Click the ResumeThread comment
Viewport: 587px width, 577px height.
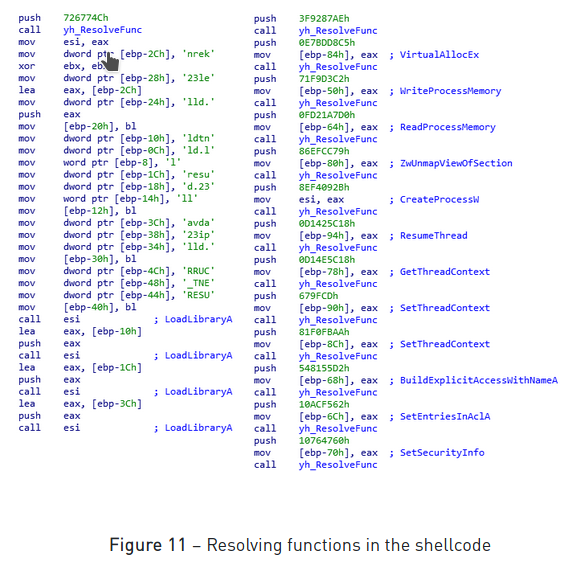point(434,236)
